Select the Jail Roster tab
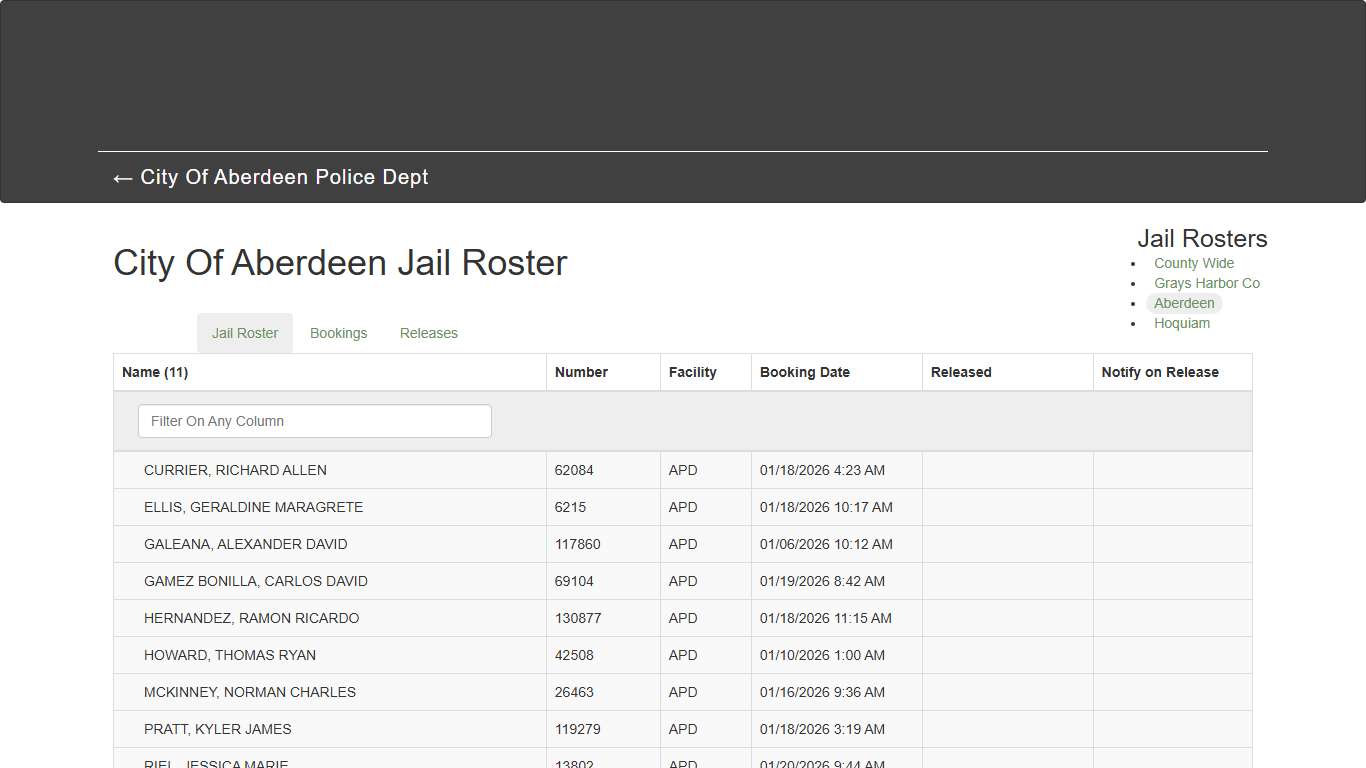The image size is (1366, 768). 244,333
